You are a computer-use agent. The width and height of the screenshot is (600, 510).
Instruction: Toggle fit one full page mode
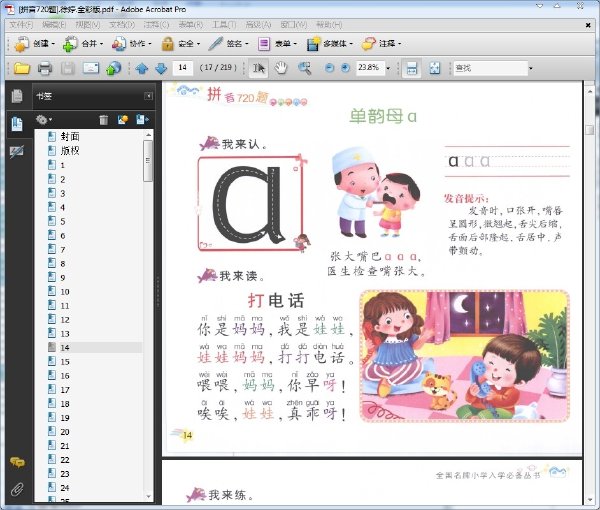tap(435, 68)
